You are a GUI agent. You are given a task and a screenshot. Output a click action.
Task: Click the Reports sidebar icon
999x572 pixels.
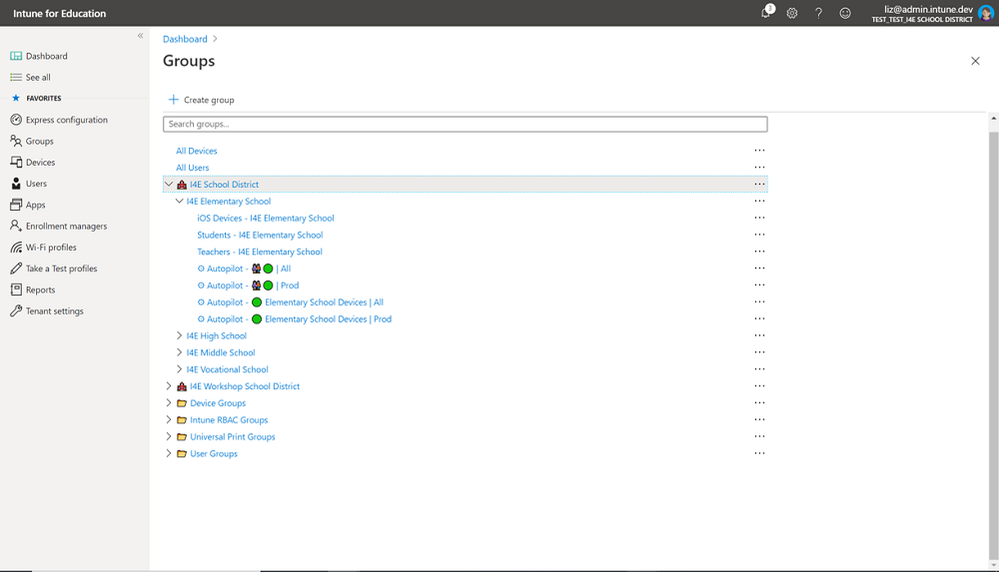(16, 290)
